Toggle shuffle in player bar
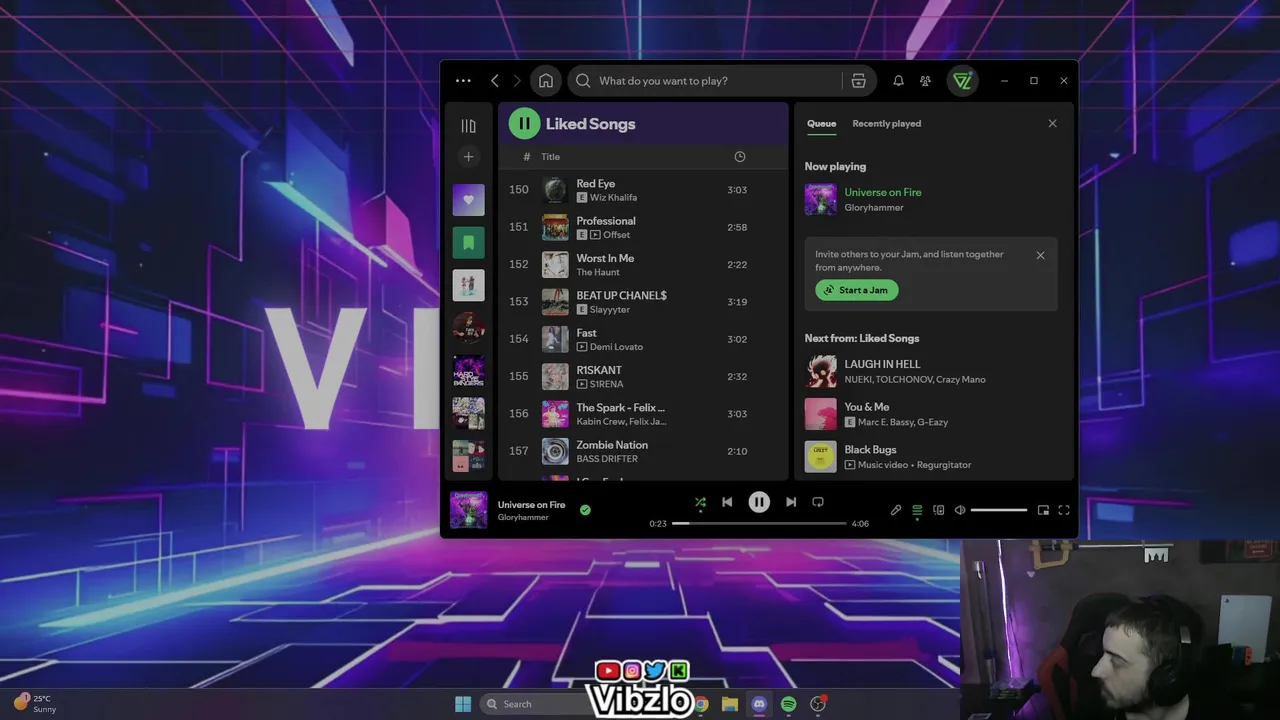Screen dimensions: 1280x720 pos(700,502)
